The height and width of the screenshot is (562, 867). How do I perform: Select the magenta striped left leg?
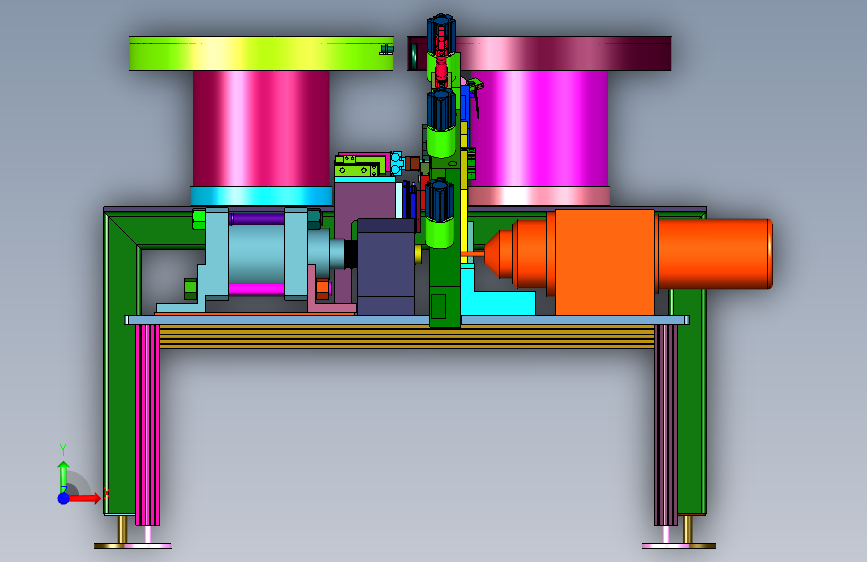(147, 424)
